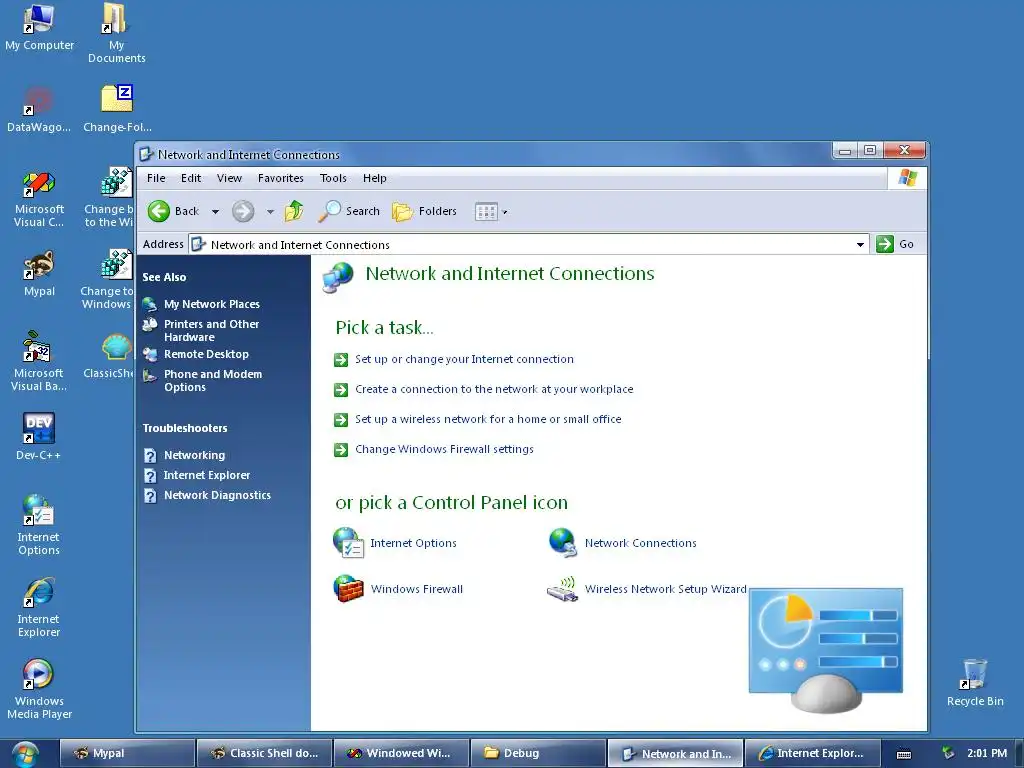Select Microsoft Visual Ba... desktop icon
Screen dimensions: 1024x768
point(39,361)
